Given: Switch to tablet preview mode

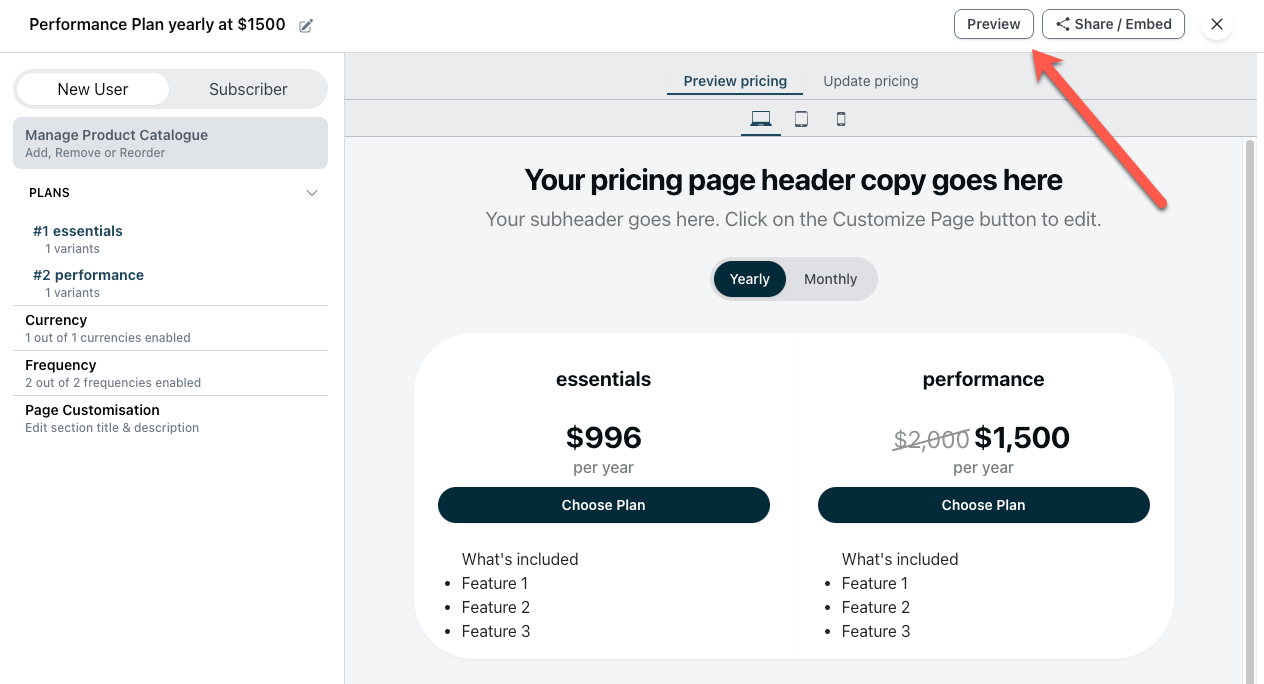Looking at the screenshot, I should (x=801, y=119).
